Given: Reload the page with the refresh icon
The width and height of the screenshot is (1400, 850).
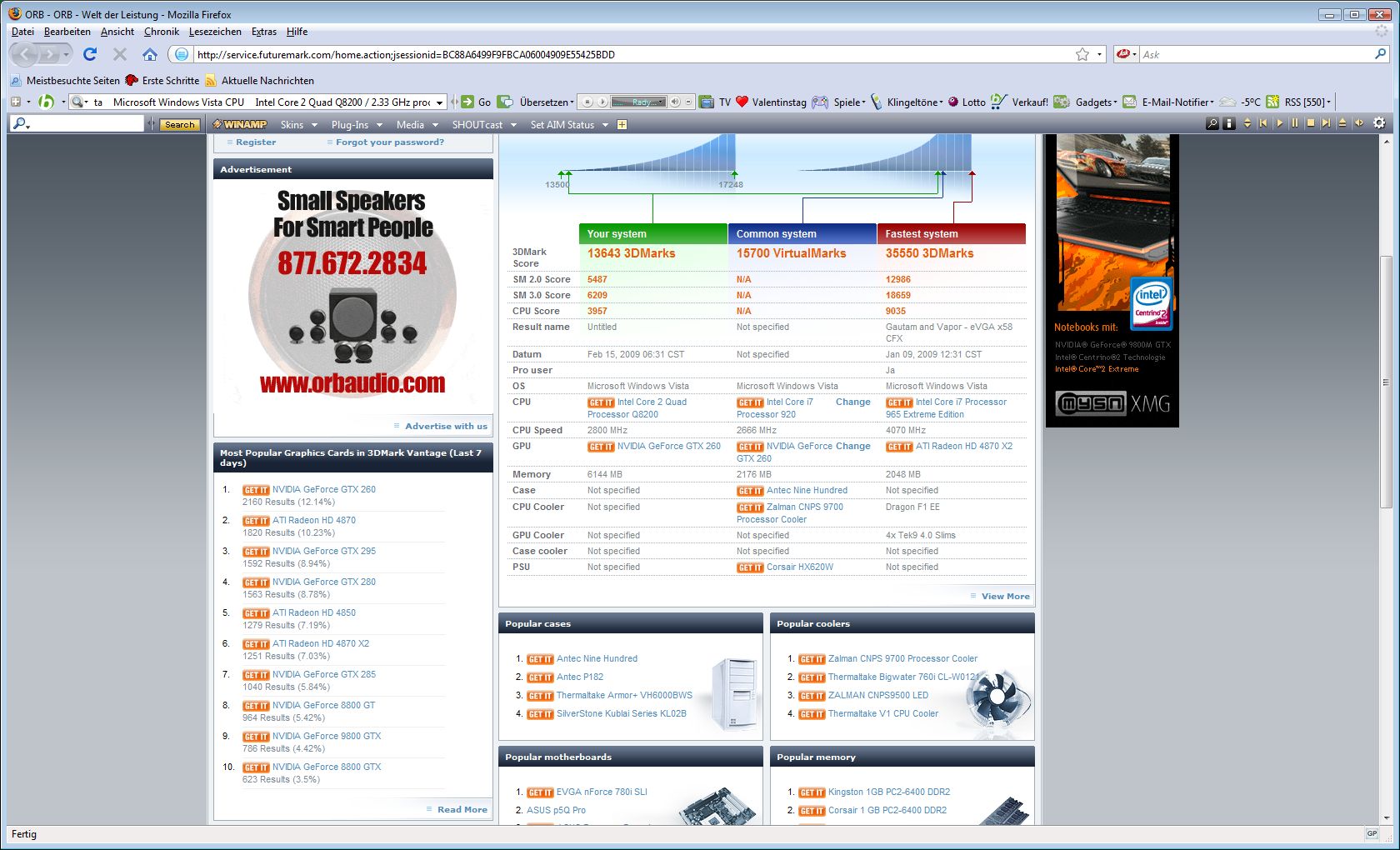Looking at the screenshot, I should tap(90, 54).
